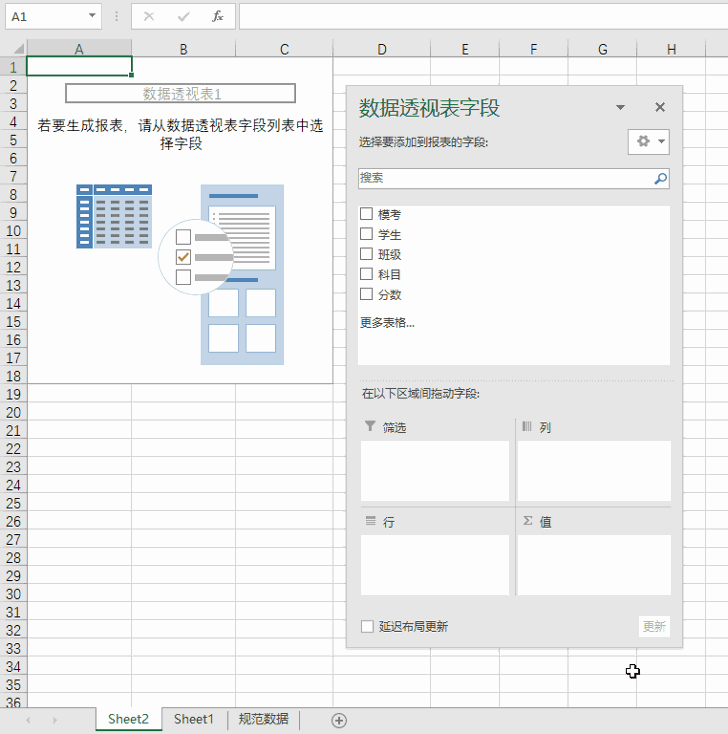Add a new sheet with plus icon
728x734 pixels.
coord(339,720)
